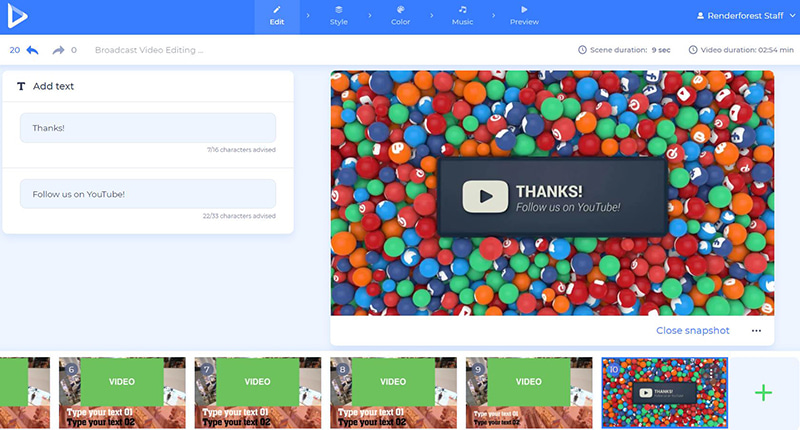The height and width of the screenshot is (430, 800).
Task: Click the play button in snapshot preview
Action: tap(485, 196)
